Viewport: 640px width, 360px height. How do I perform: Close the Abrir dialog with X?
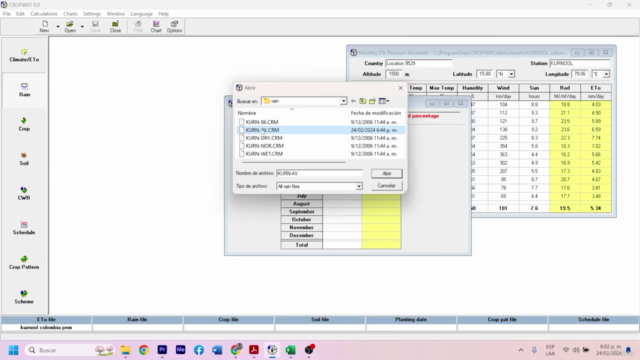coord(400,88)
